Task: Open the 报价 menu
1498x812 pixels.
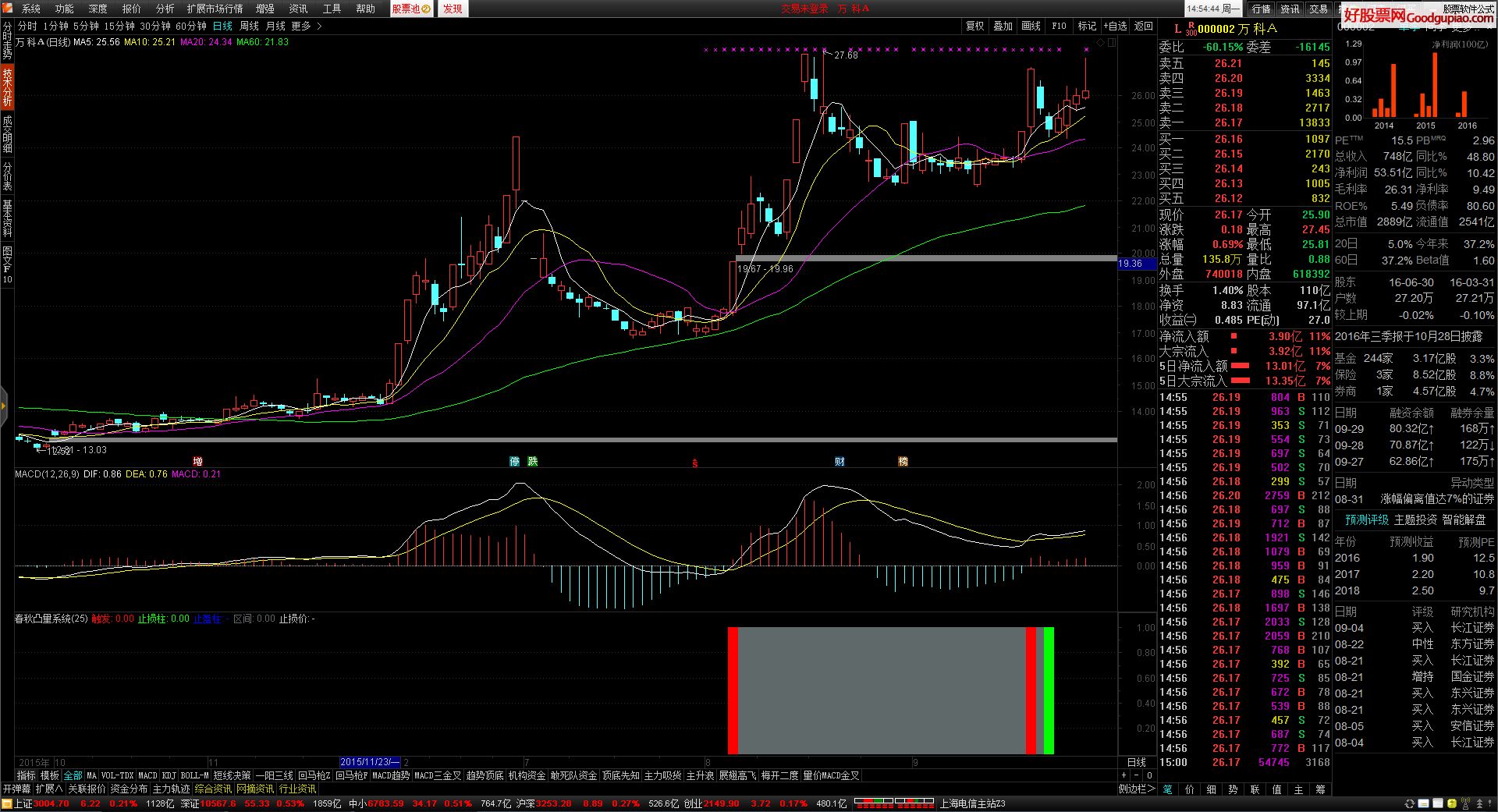Action: click(132, 9)
